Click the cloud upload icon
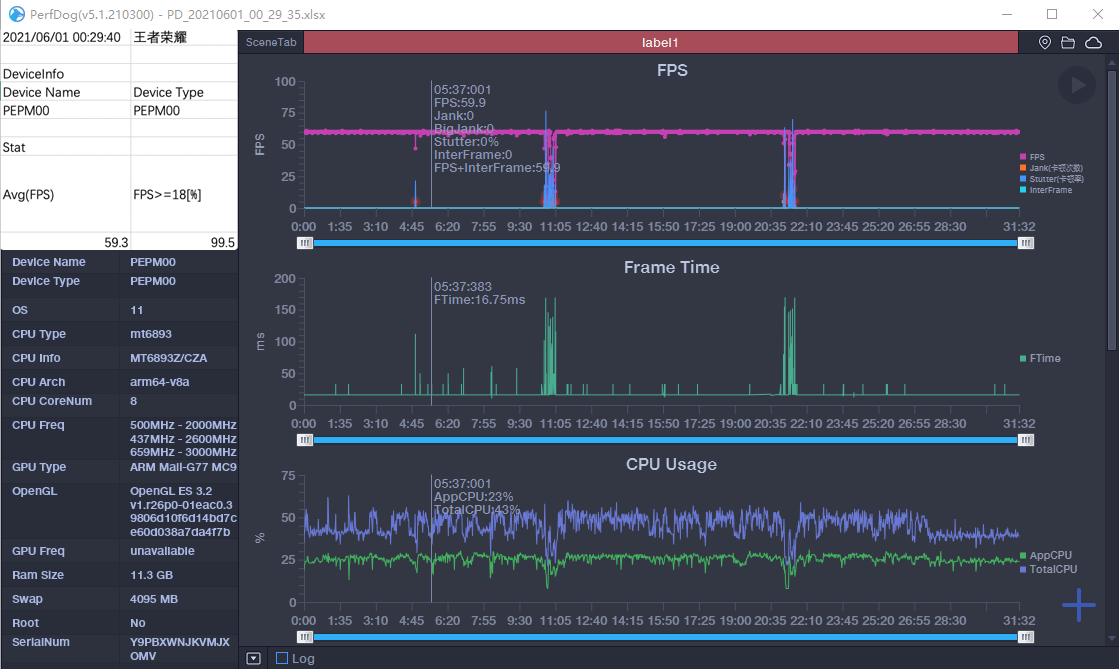The height and width of the screenshot is (669, 1119). point(1093,43)
